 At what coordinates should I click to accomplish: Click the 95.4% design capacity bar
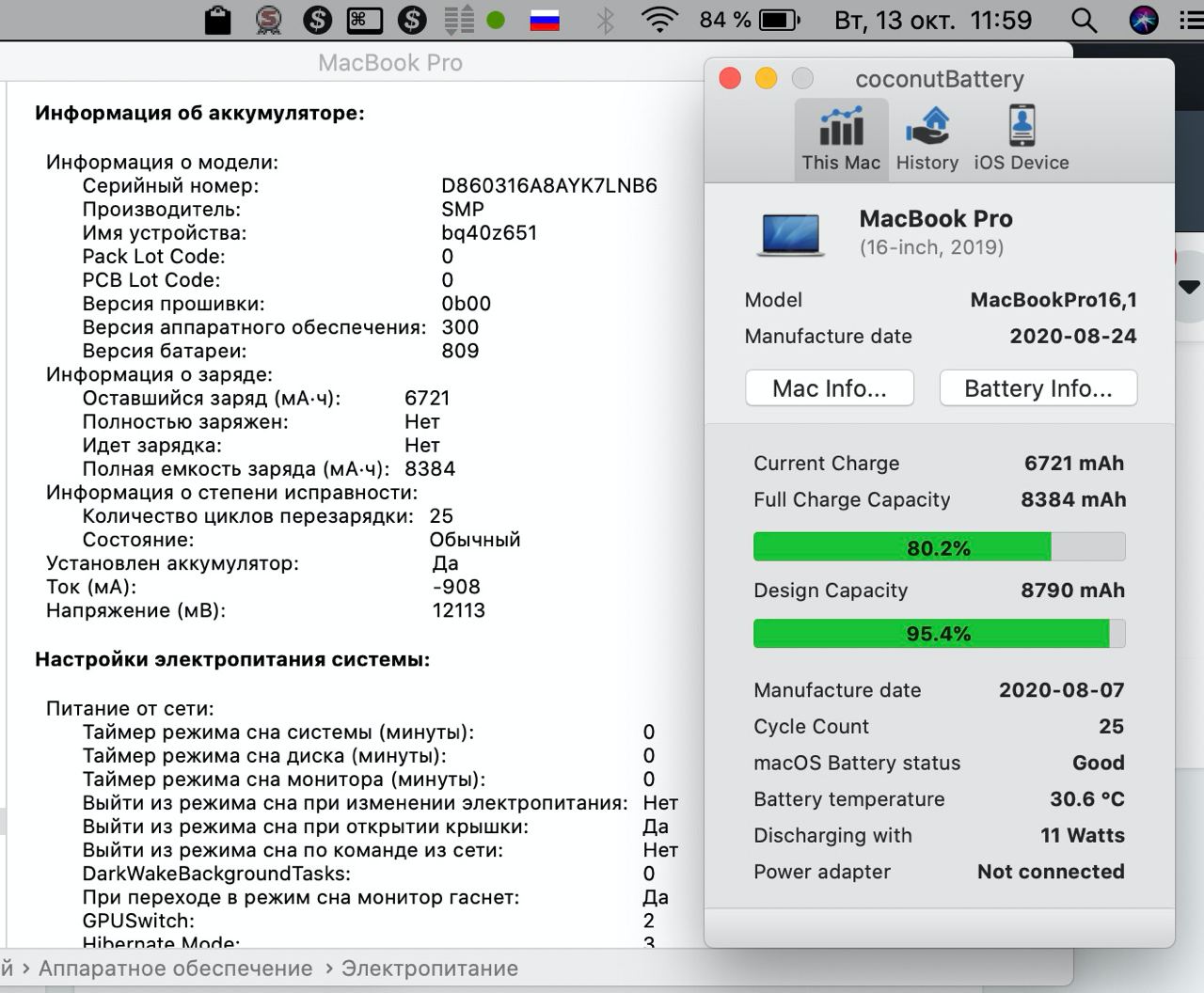pyautogui.click(x=939, y=633)
